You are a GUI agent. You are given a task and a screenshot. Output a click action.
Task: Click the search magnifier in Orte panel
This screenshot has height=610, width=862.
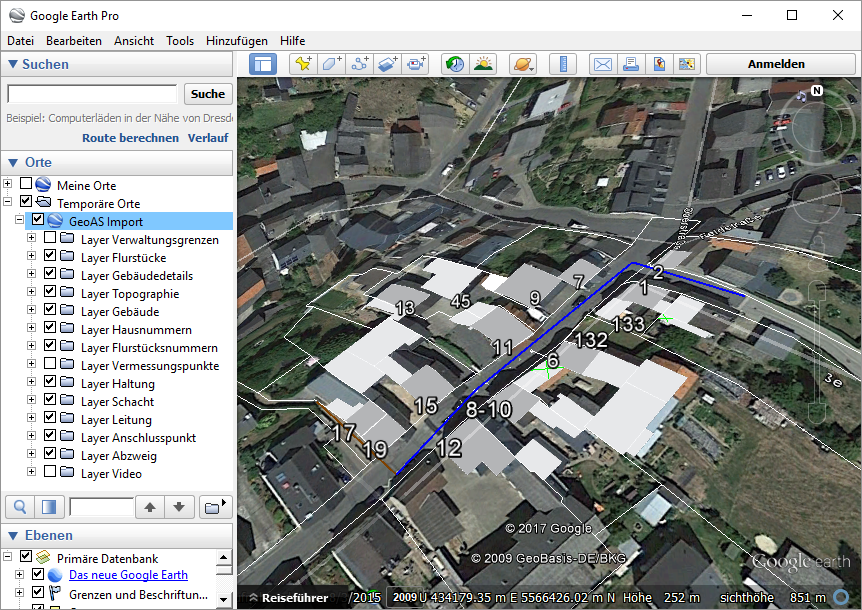coord(20,507)
